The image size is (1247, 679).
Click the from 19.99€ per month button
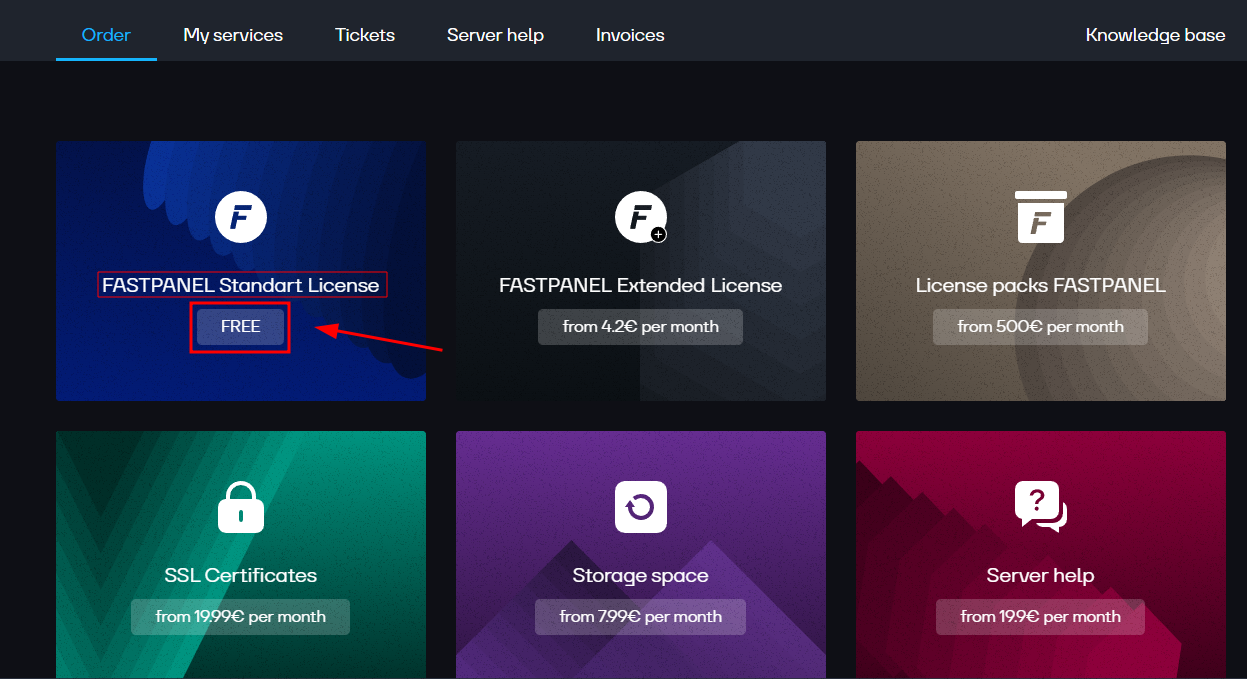coord(241,617)
